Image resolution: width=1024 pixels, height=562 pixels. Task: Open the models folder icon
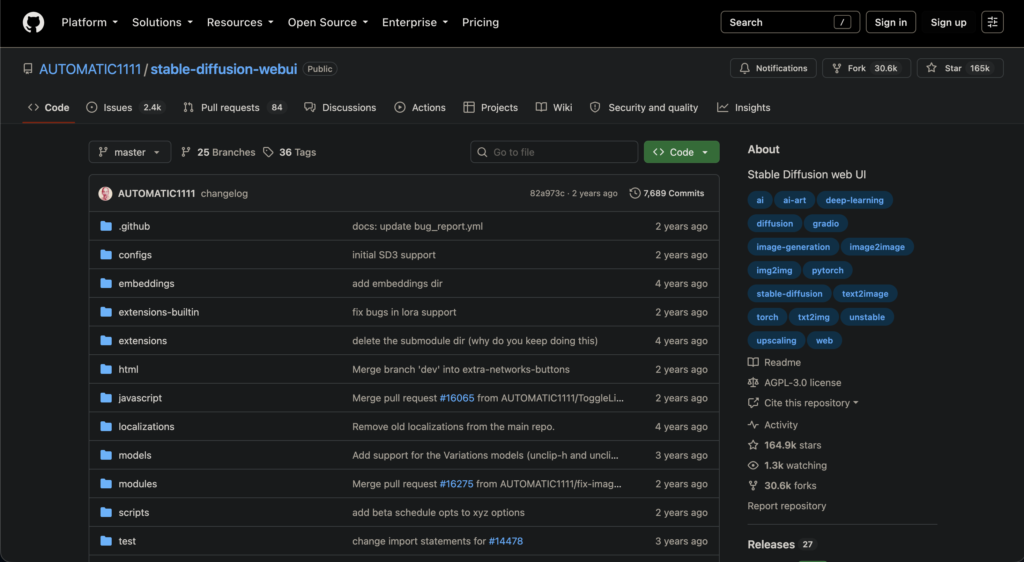tap(106, 455)
